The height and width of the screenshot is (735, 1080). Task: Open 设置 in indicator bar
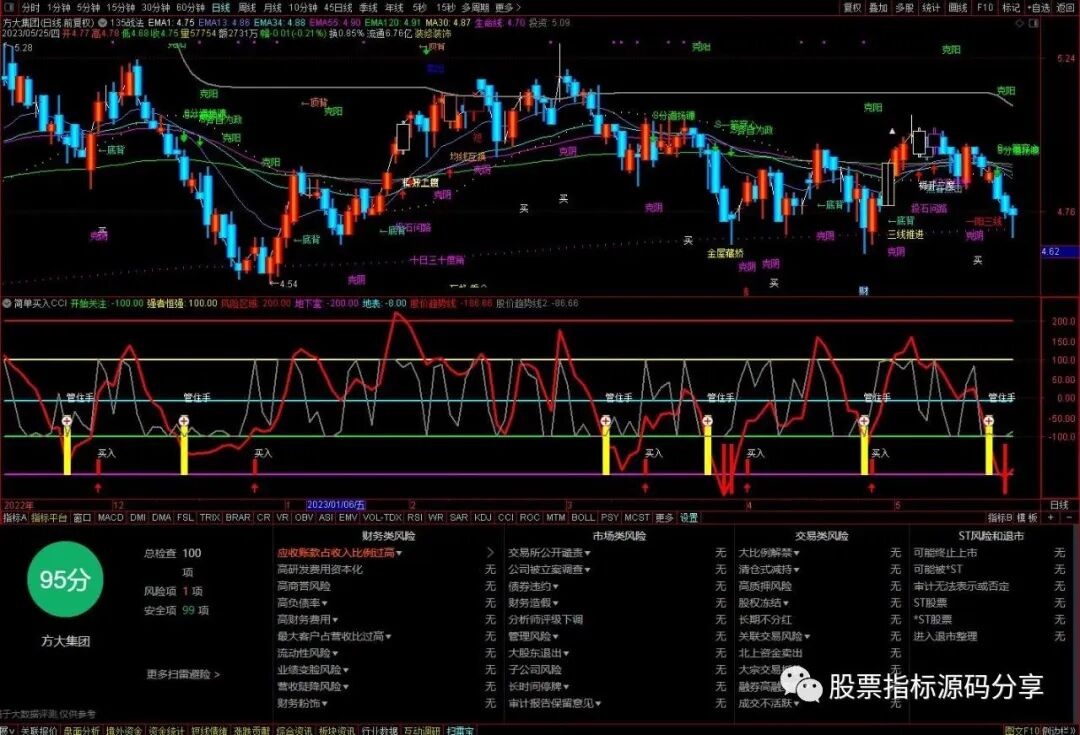coord(689,517)
